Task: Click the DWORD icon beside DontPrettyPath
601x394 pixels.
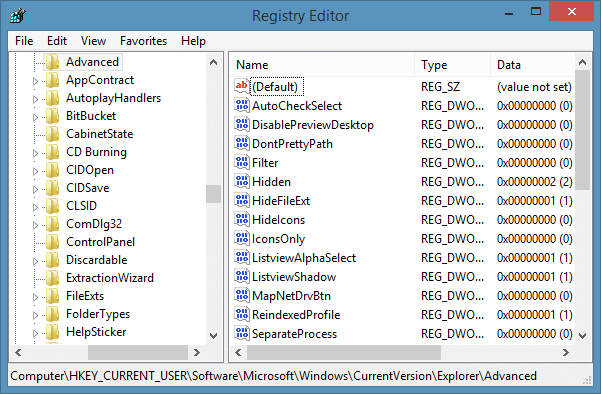Action: tap(241, 143)
